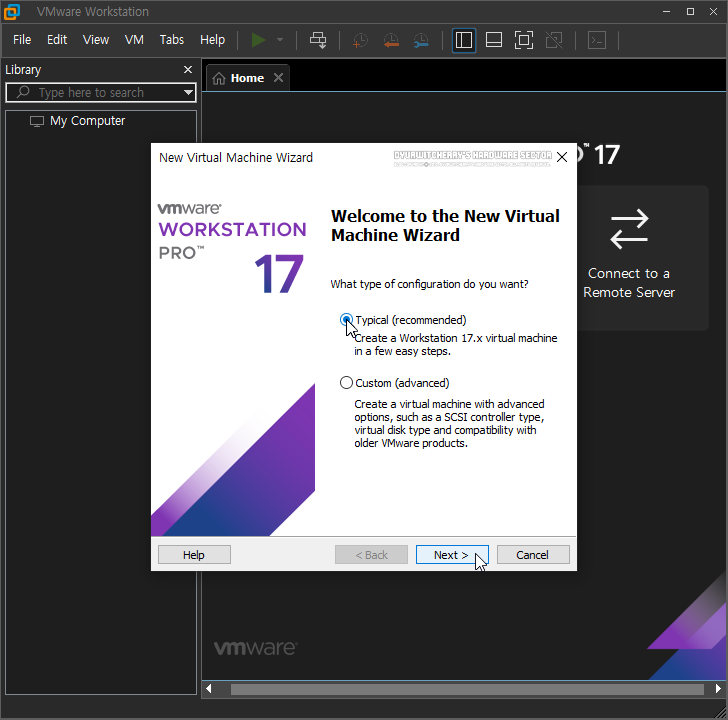The height and width of the screenshot is (720, 728).
Task: Expand the Library search dropdown arrow
Action: (188, 92)
